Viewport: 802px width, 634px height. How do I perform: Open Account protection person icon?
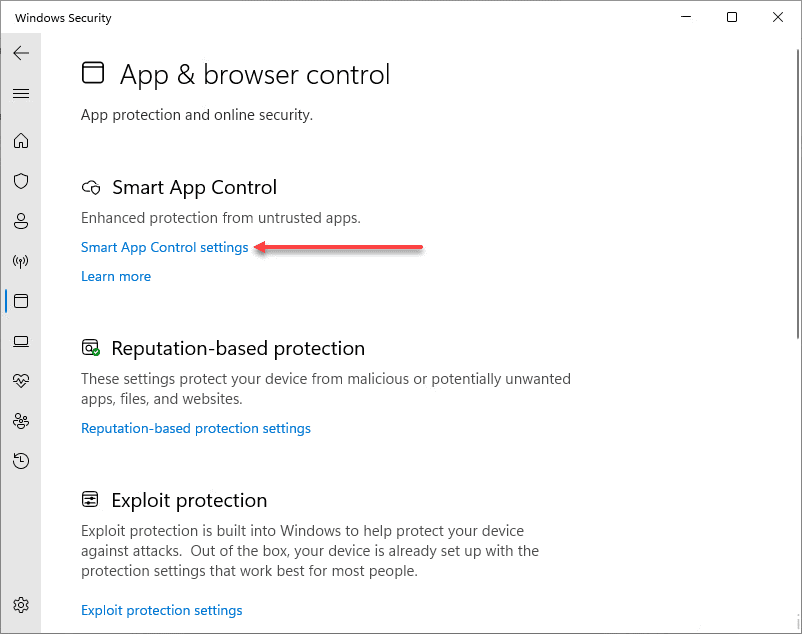[21, 221]
